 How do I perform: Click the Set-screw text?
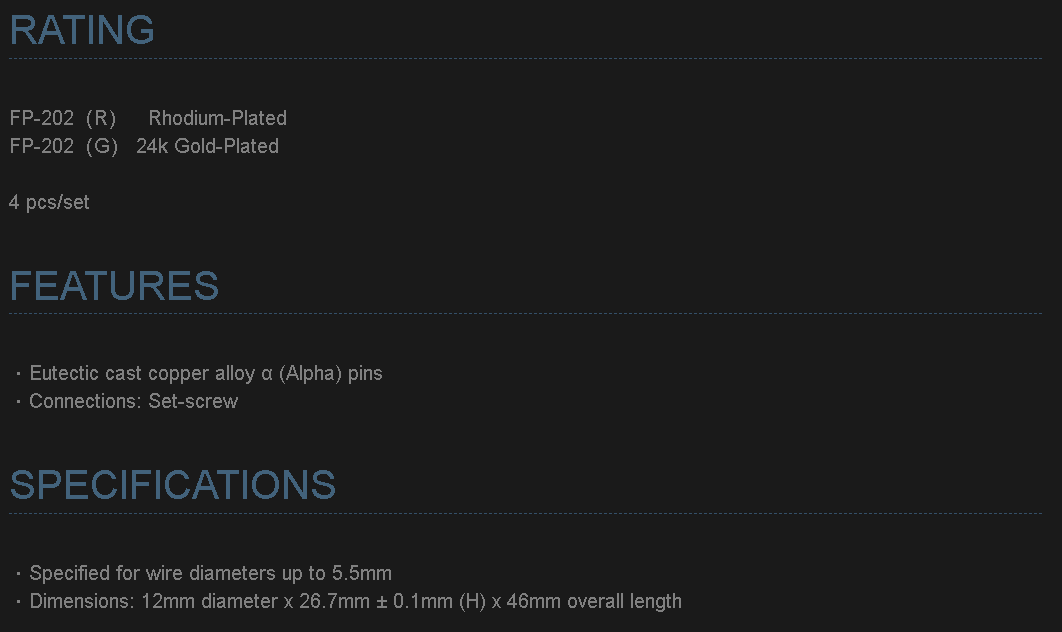tap(193, 402)
